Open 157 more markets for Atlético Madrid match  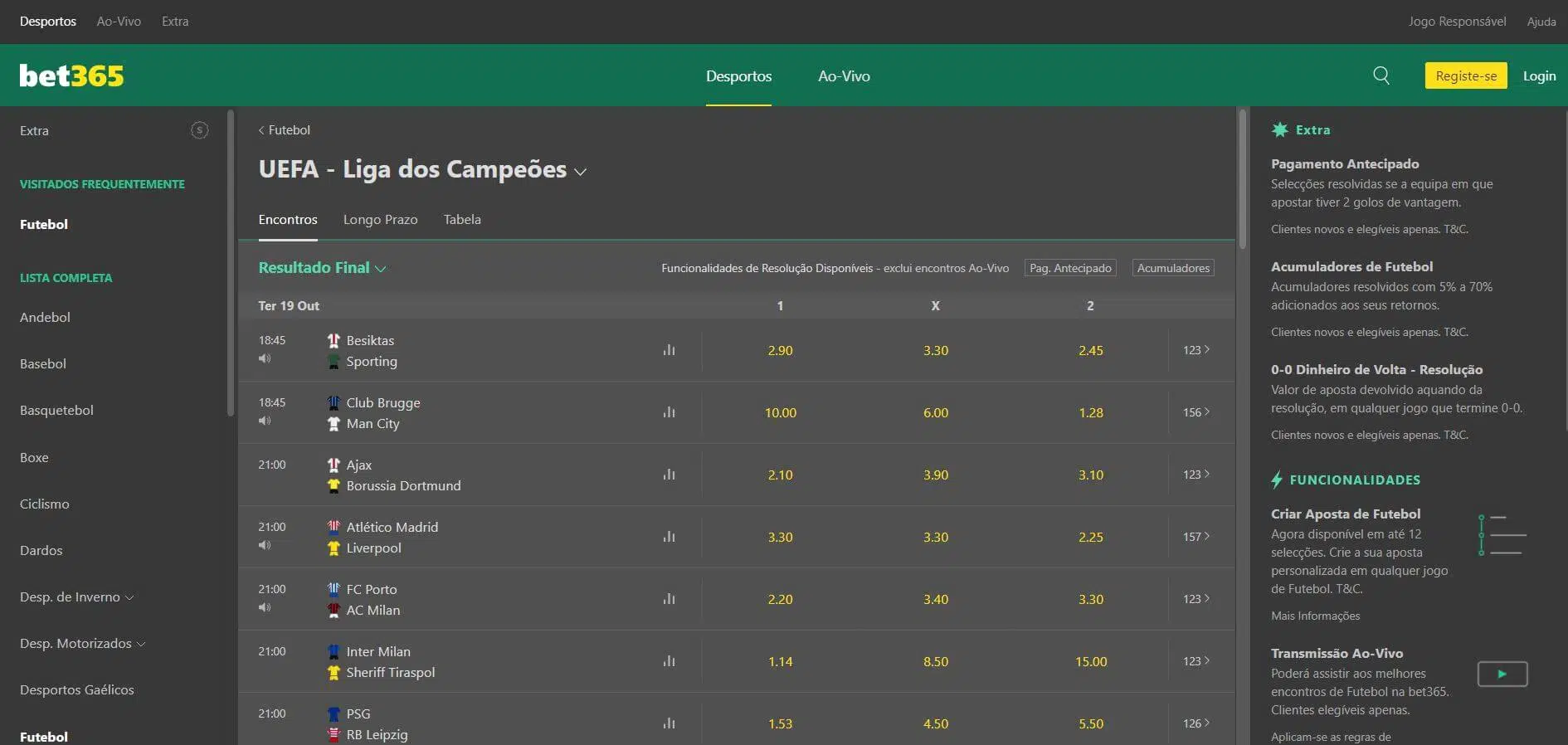[x=1196, y=537]
